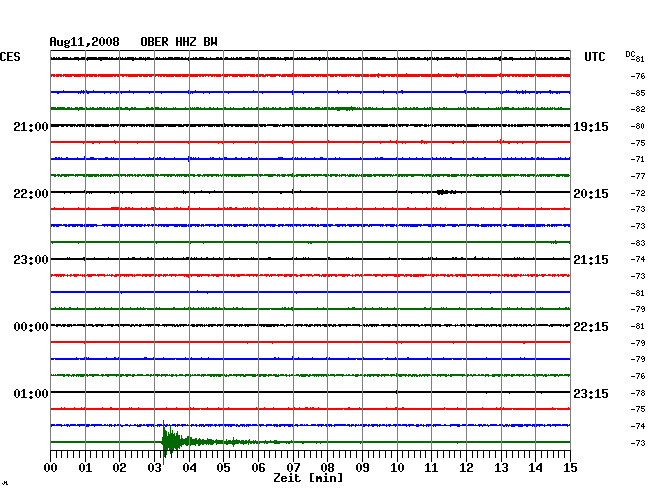Click minute mark 01 on the axis

tap(85, 467)
